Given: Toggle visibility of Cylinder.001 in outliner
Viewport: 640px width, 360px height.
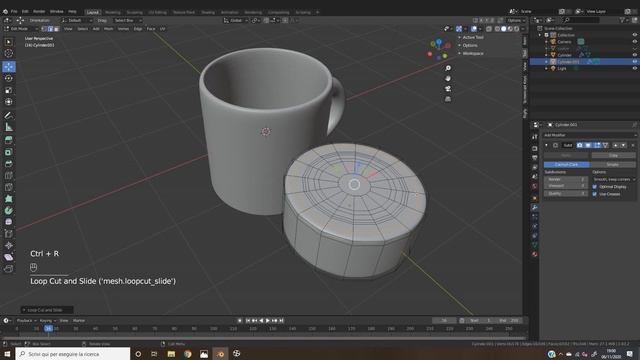Looking at the screenshot, I should [634, 62].
